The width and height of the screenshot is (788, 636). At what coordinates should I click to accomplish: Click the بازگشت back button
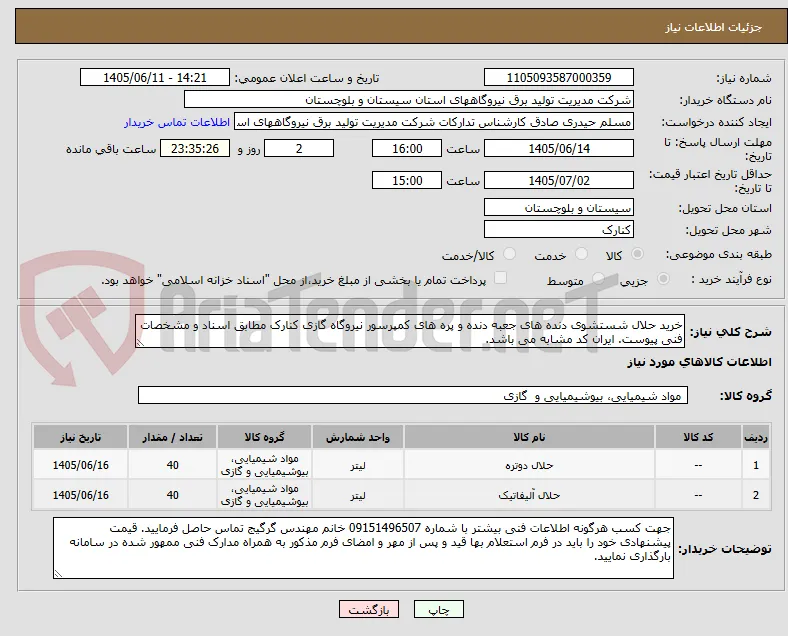(x=369, y=609)
